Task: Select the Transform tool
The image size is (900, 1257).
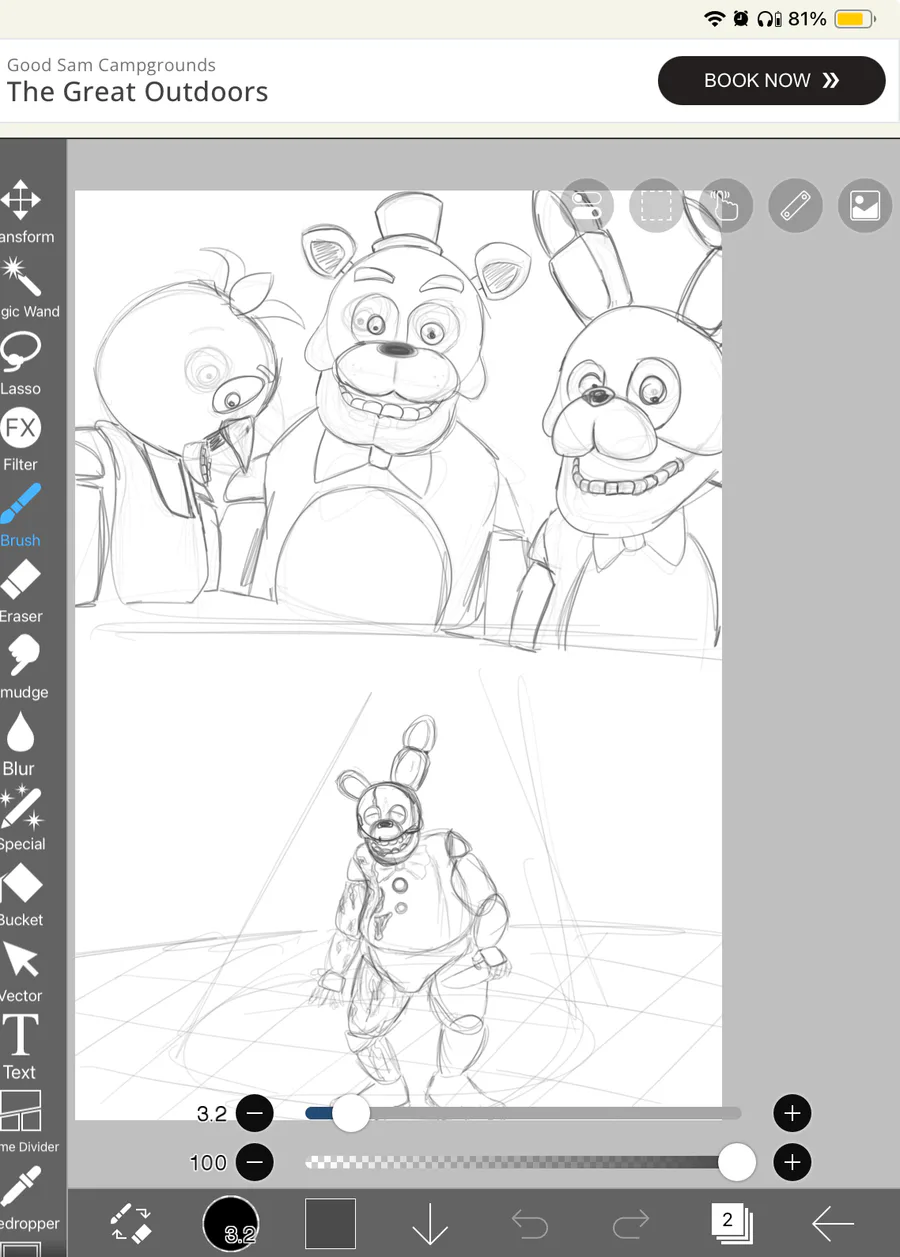Action: pyautogui.click(x=20, y=212)
